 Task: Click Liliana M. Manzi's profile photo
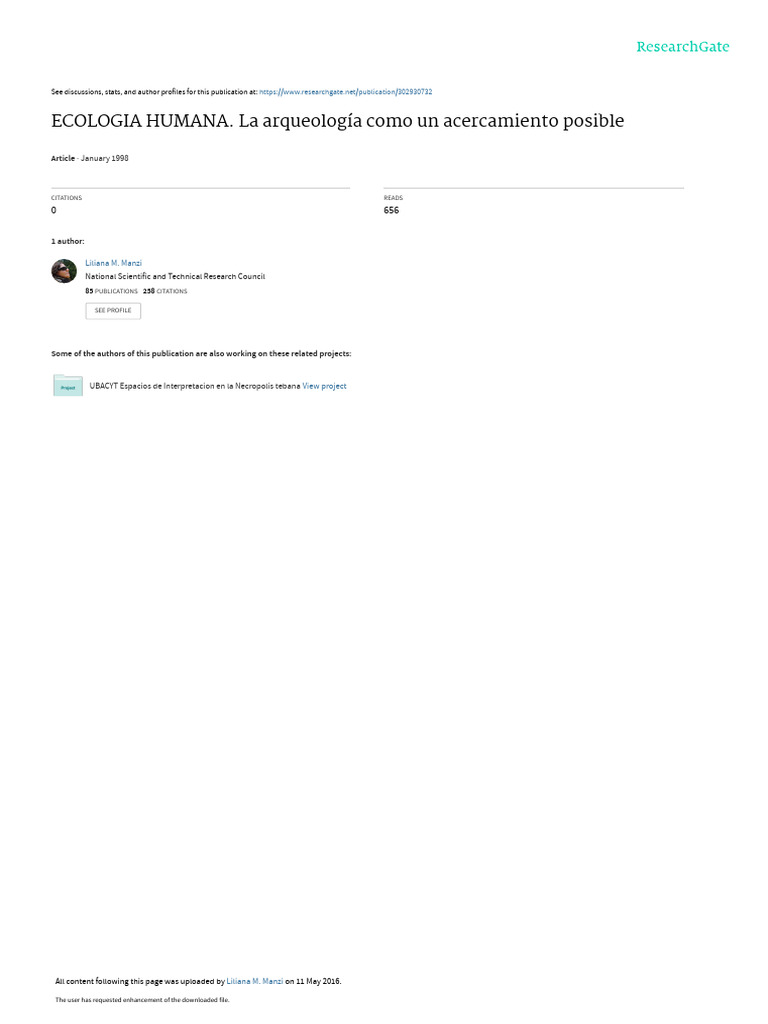coord(64,271)
